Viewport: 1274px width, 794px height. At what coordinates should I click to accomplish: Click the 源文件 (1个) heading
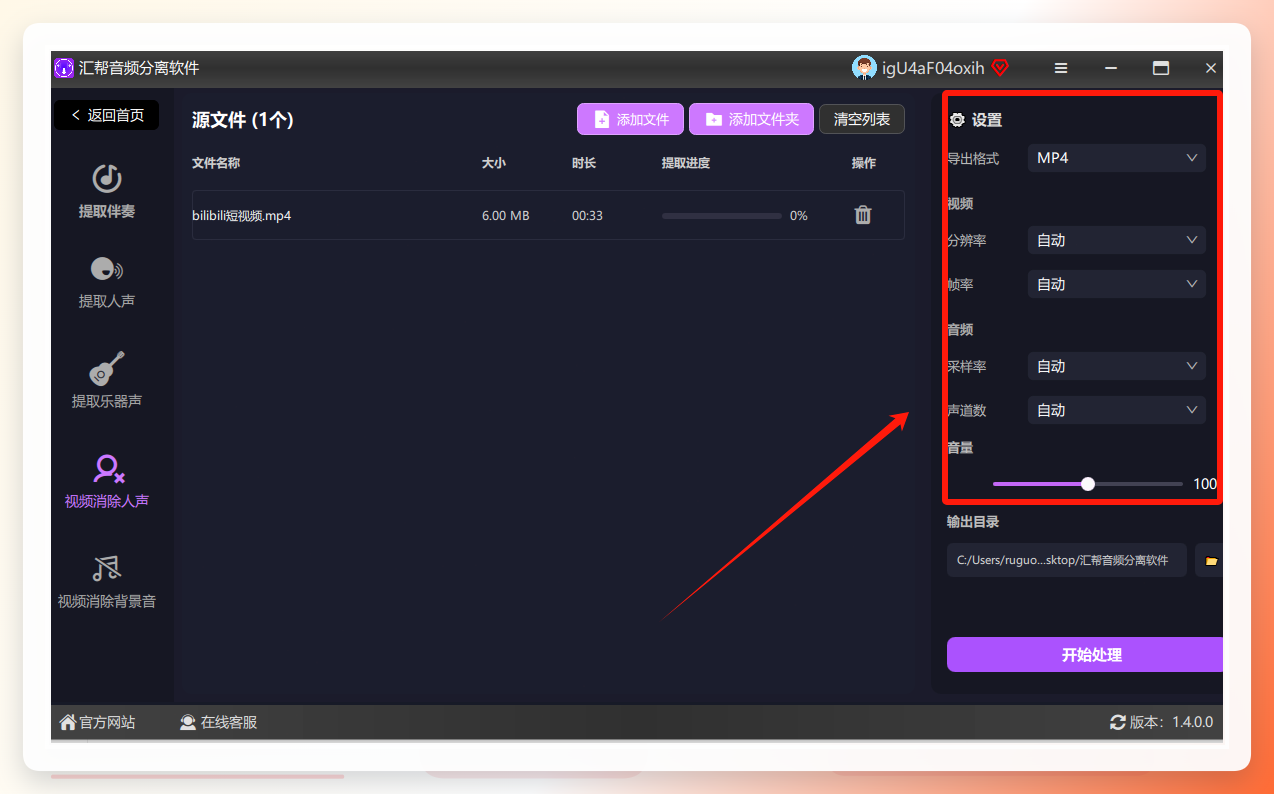click(x=242, y=120)
